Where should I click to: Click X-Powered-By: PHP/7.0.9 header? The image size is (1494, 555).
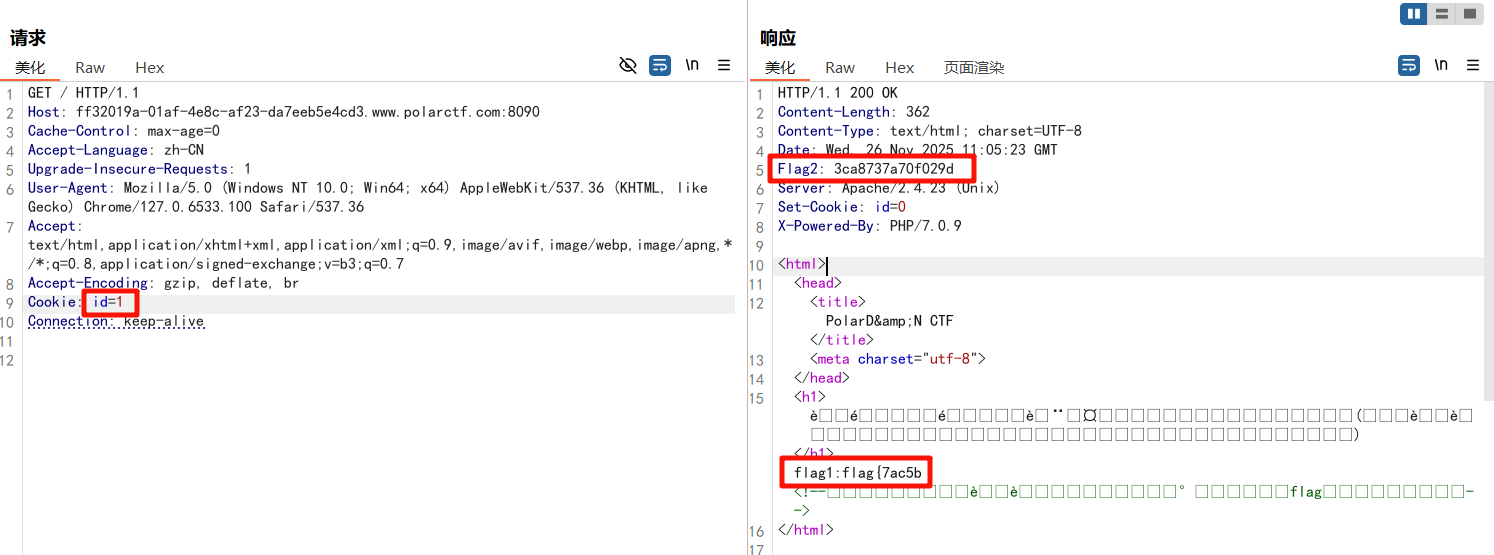[x=869, y=226]
